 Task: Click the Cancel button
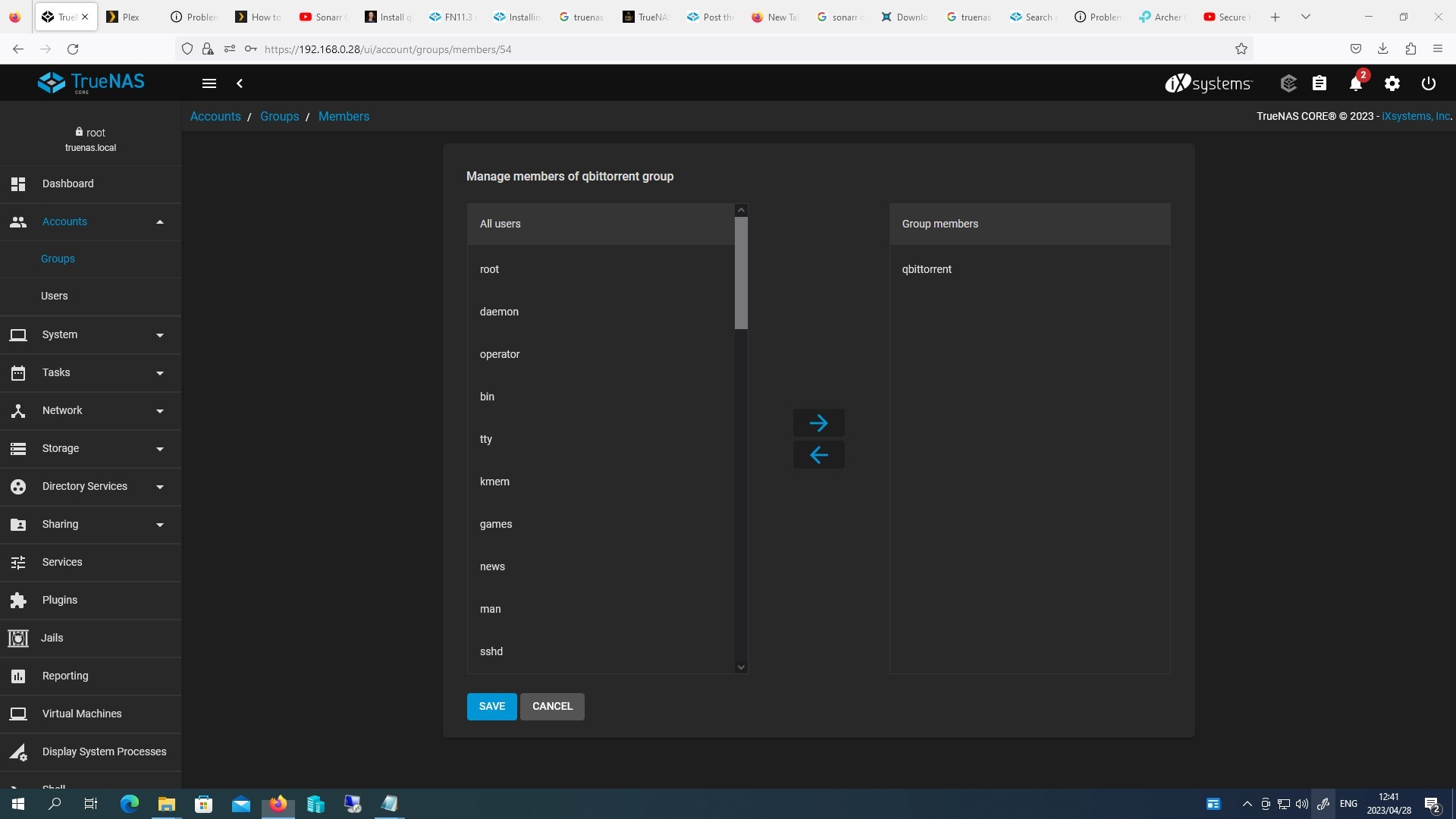point(552,706)
